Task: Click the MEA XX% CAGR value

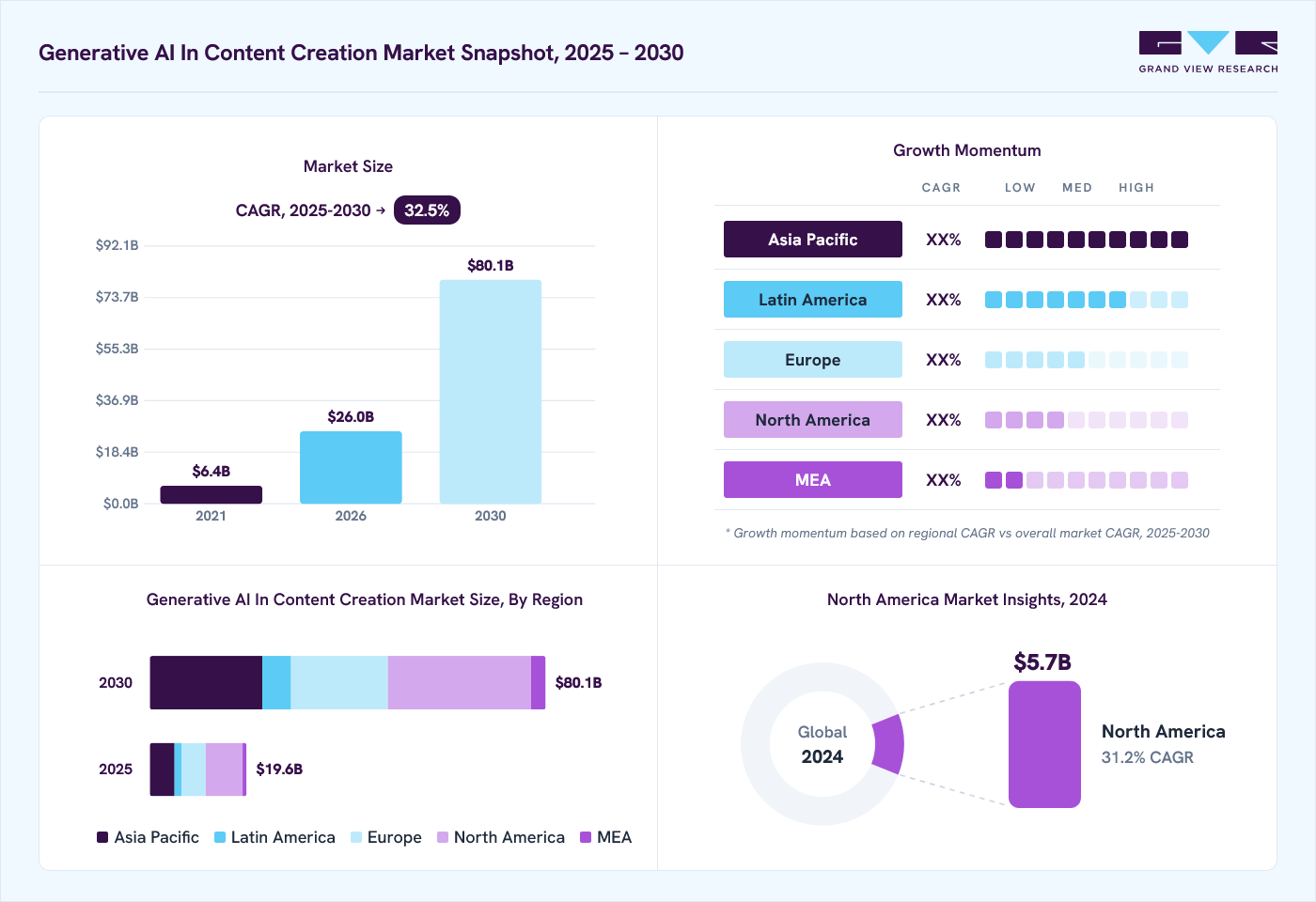Action: [944, 480]
